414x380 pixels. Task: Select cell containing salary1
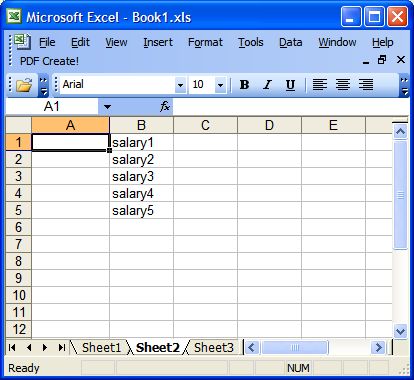tap(141, 142)
